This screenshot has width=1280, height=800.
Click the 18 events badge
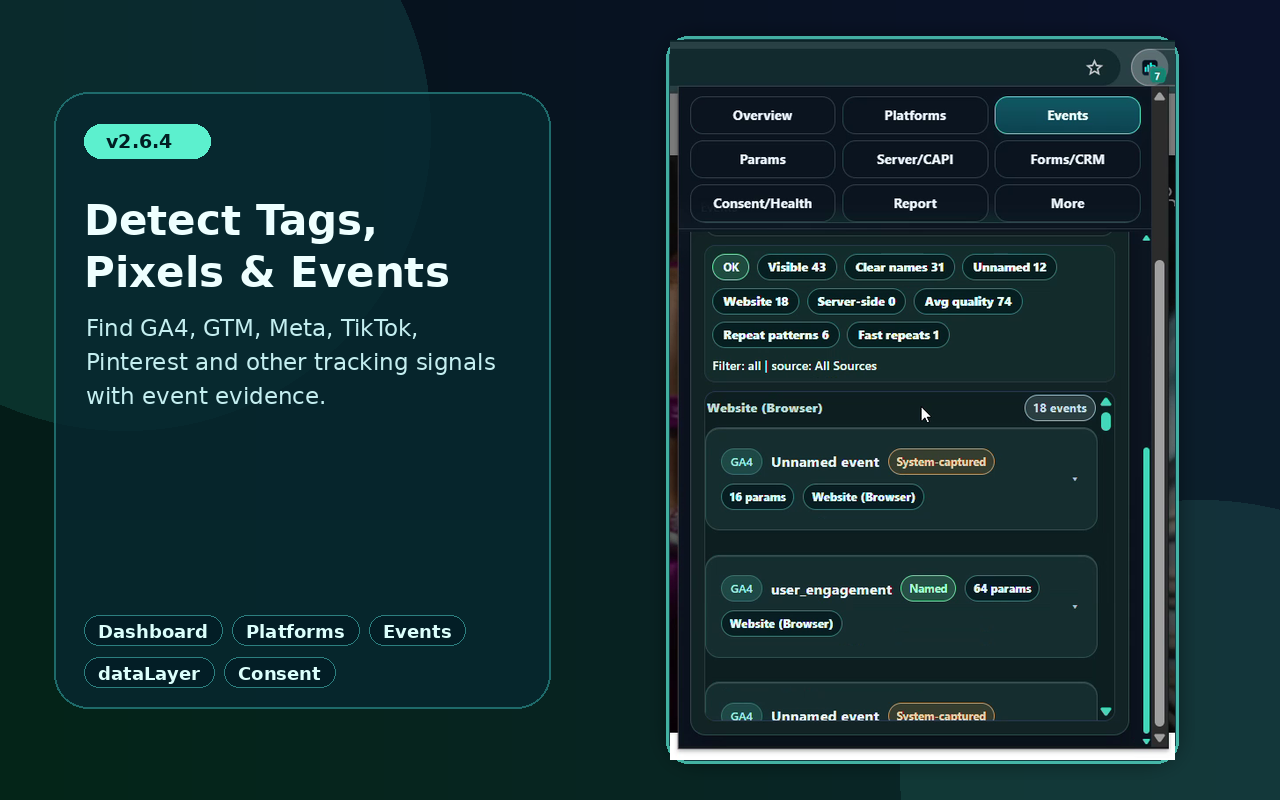tap(1060, 408)
